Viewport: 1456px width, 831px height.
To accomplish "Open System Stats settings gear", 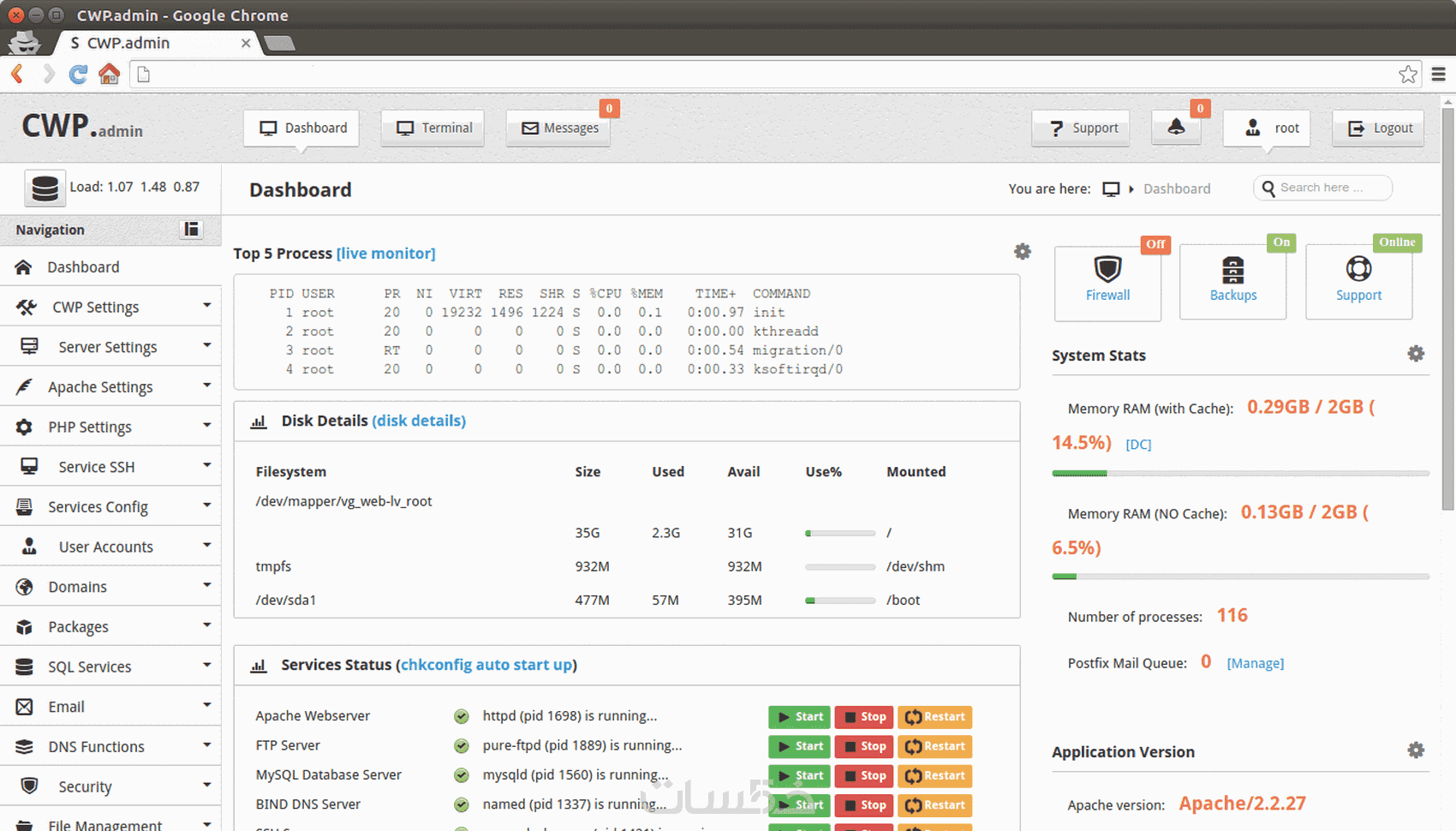I will 1416,354.
